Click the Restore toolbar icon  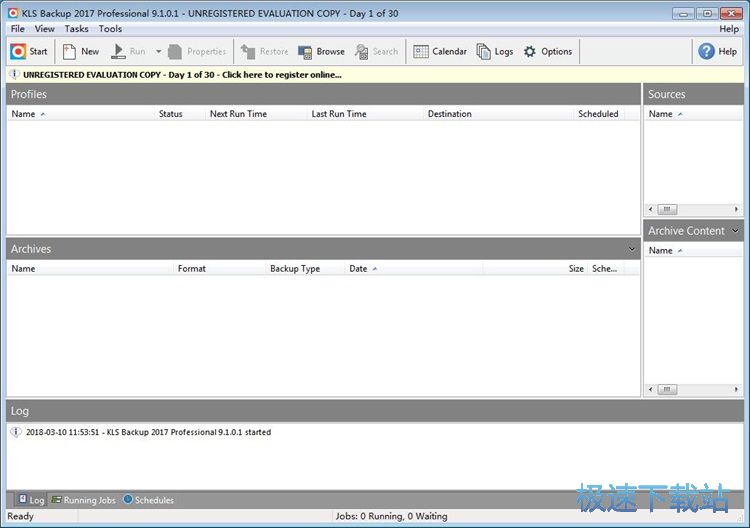(264, 52)
